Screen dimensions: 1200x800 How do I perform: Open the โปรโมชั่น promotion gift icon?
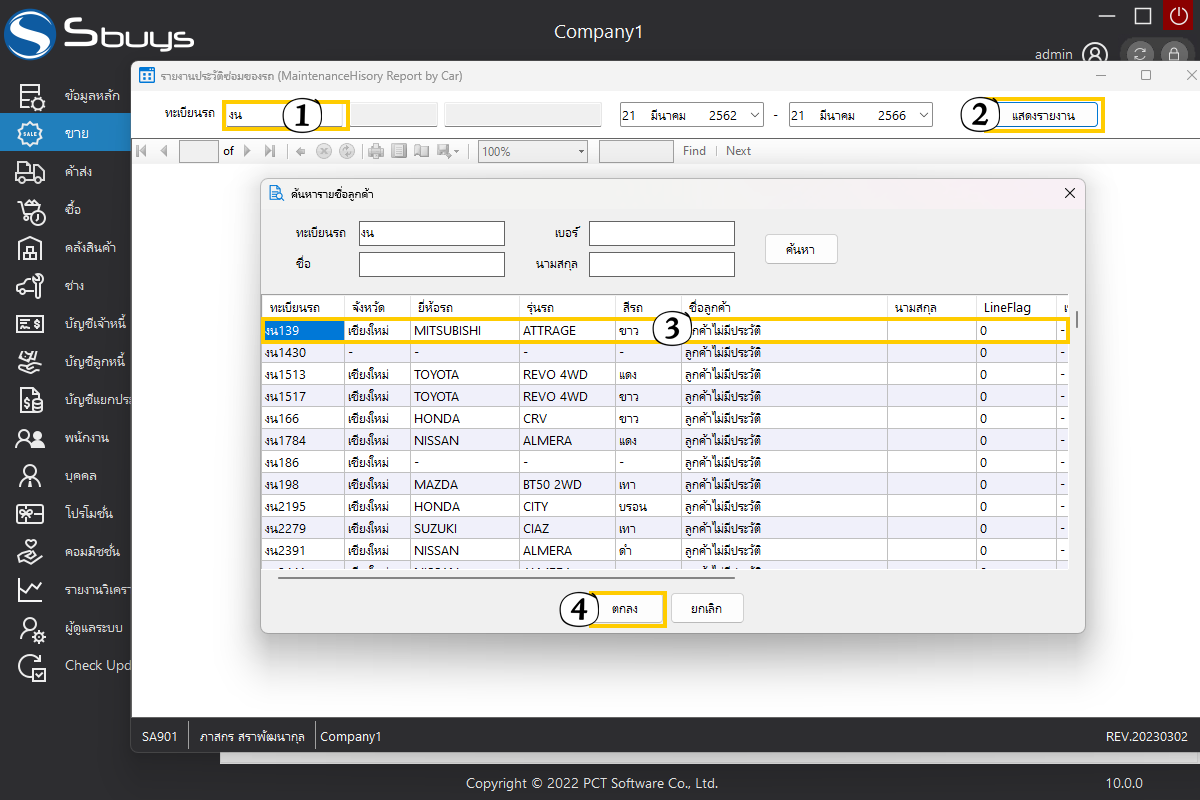pyautogui.click(x=30, y=514)
